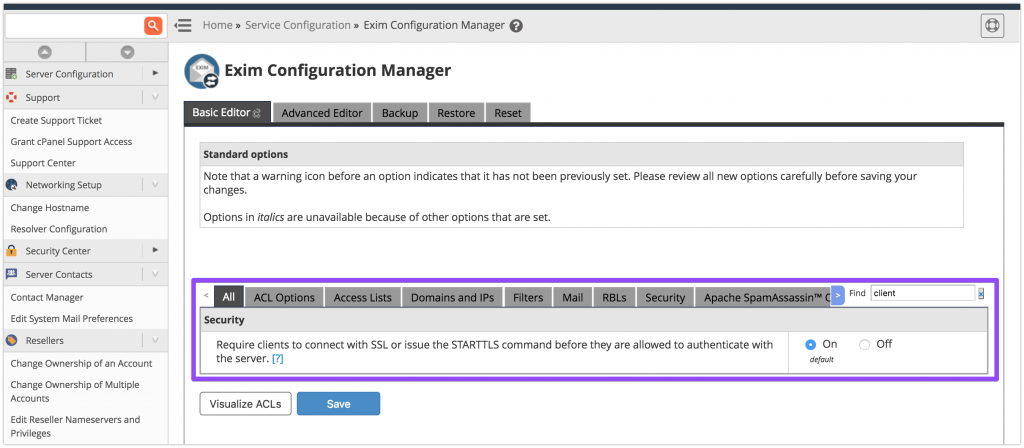Clear the Find field using X icon
1024x448 pixels.
pyautogui.click(x=981, y=294)
